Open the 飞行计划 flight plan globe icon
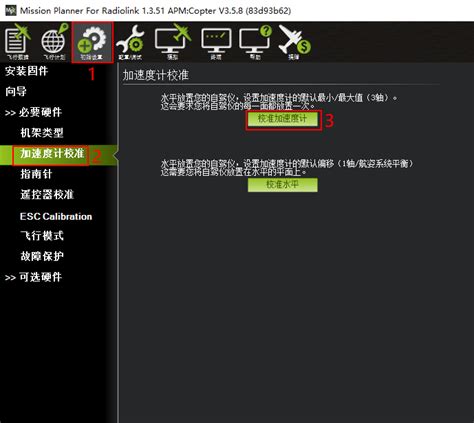The image size is (474, 423). click(54, 42)
